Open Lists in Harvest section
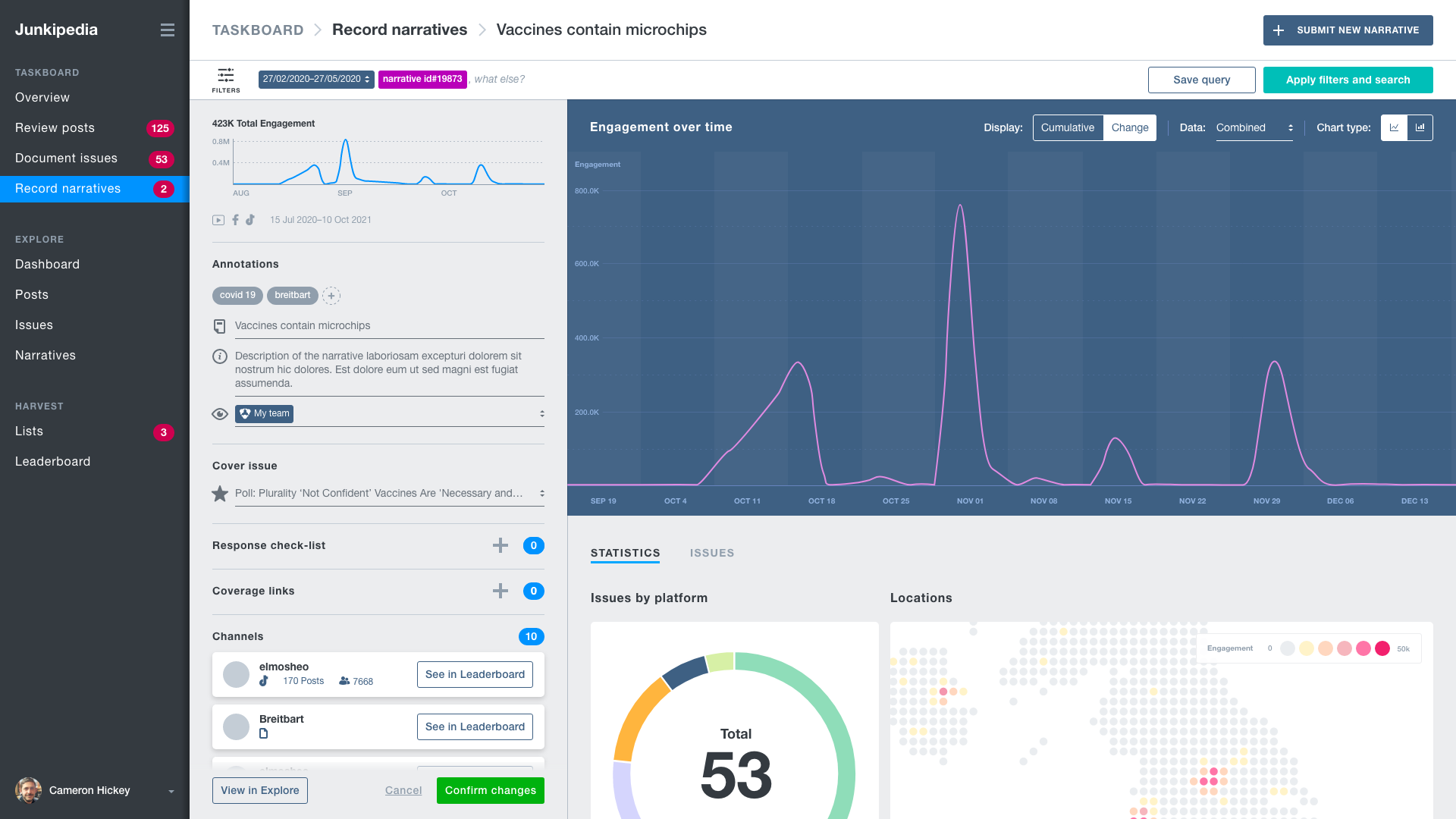Image resolution: width=1456 pixels, height=819 pixels. point(95,431)
